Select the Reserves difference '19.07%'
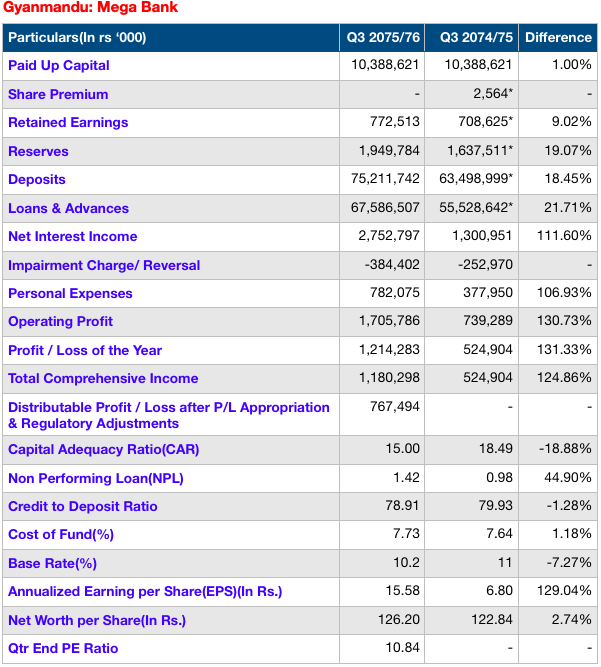The width and height of the screenshot is (601, 667). 568,151
